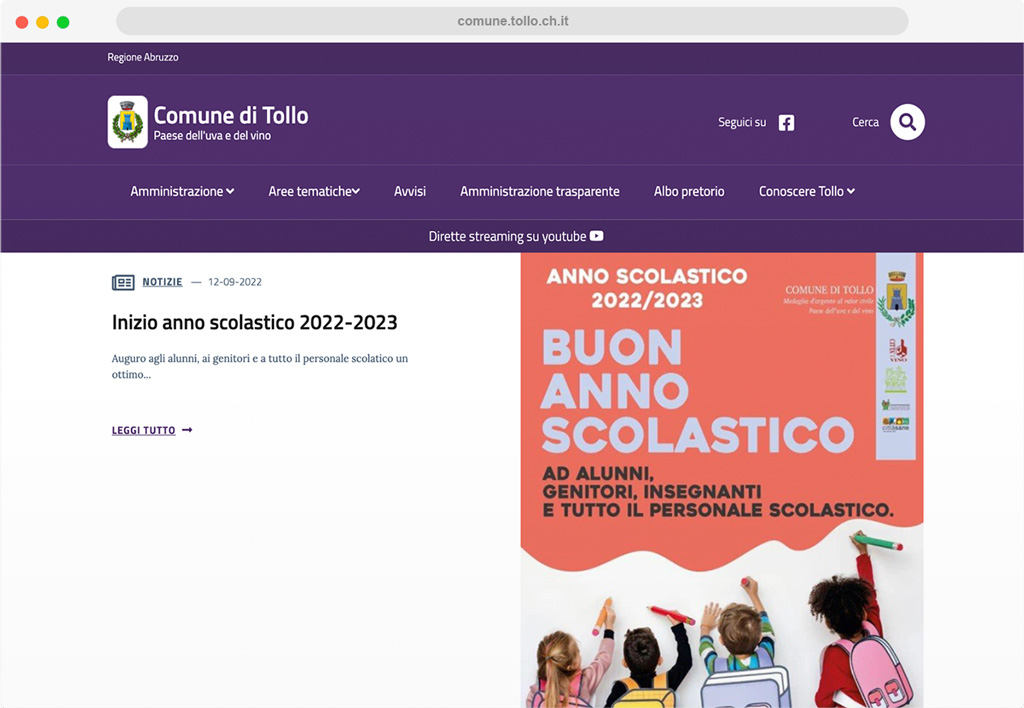Click the Regione Abruzzo link
Image resolution: width=1024 pixels, height=708 pixels.
point(143,58)
